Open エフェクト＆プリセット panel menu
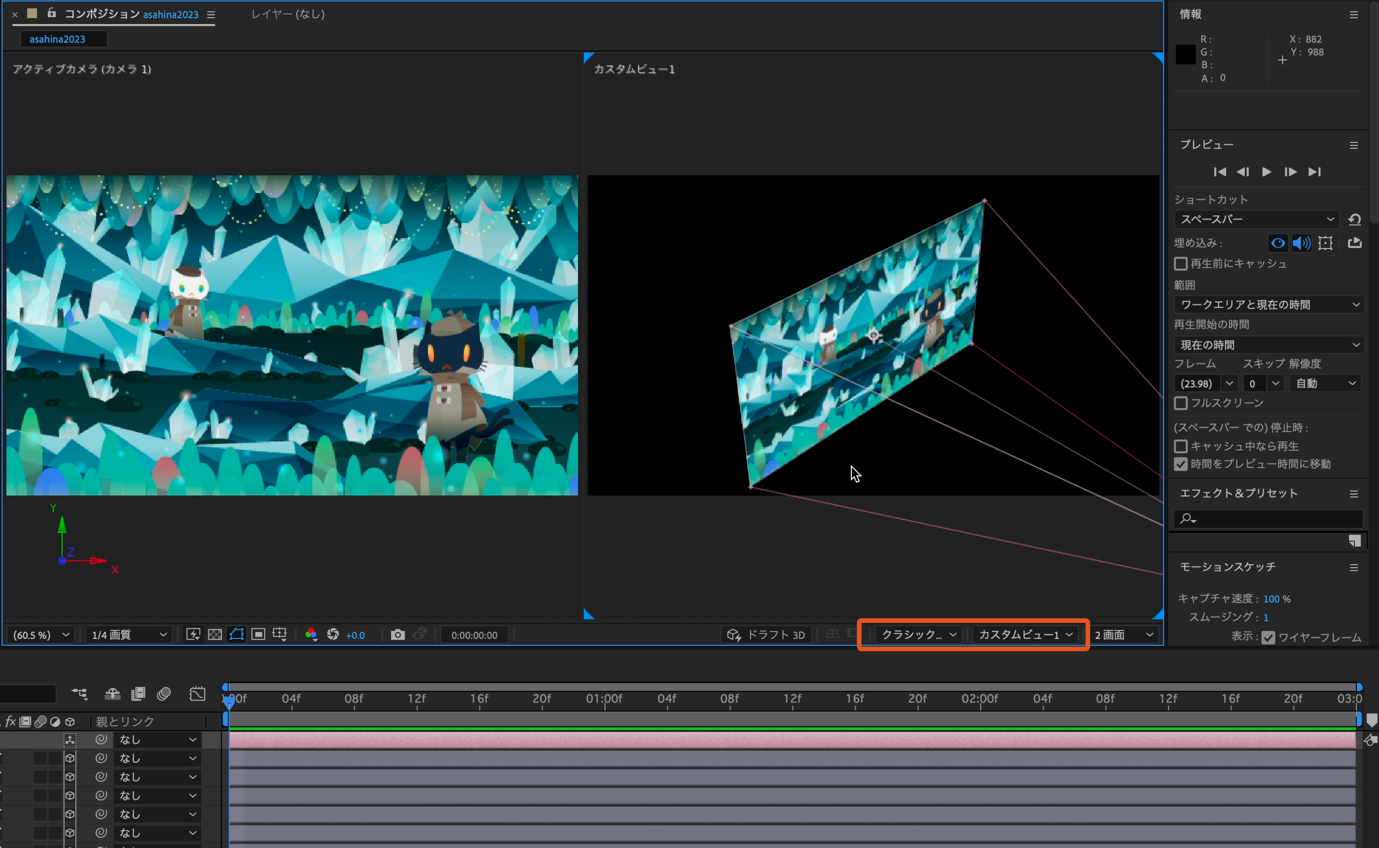The image size is (1379, 848). [1354, 494]
